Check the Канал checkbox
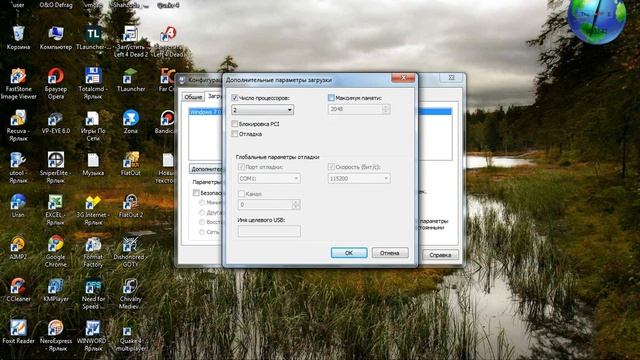 tap(241, 194)
